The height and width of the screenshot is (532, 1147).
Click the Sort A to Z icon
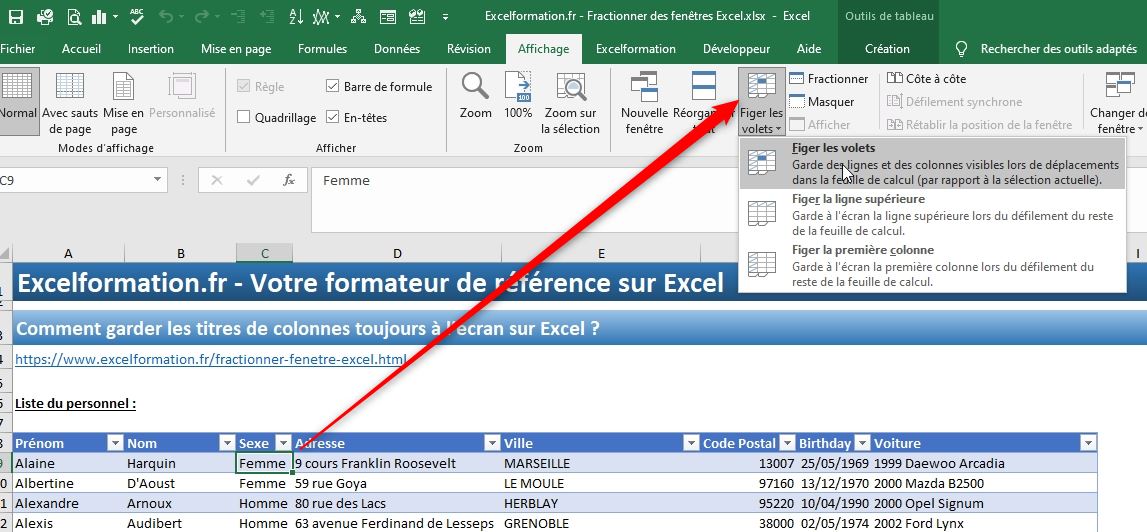tap(296, 16)
